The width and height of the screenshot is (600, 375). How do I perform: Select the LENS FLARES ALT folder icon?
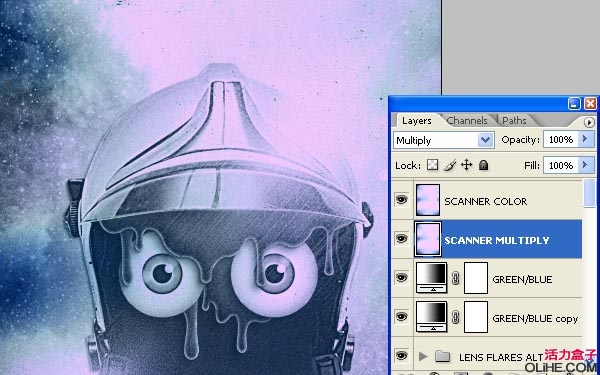pos(442,357)
